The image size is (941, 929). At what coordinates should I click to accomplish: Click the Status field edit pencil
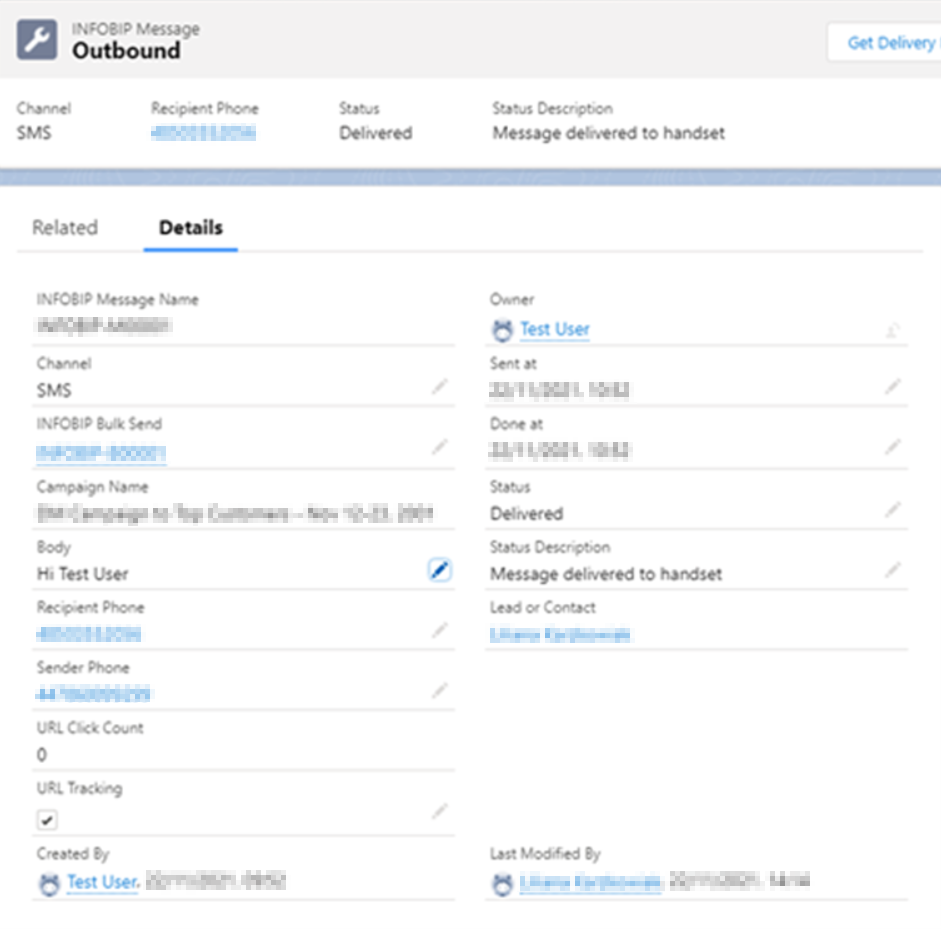click(892, 510)
